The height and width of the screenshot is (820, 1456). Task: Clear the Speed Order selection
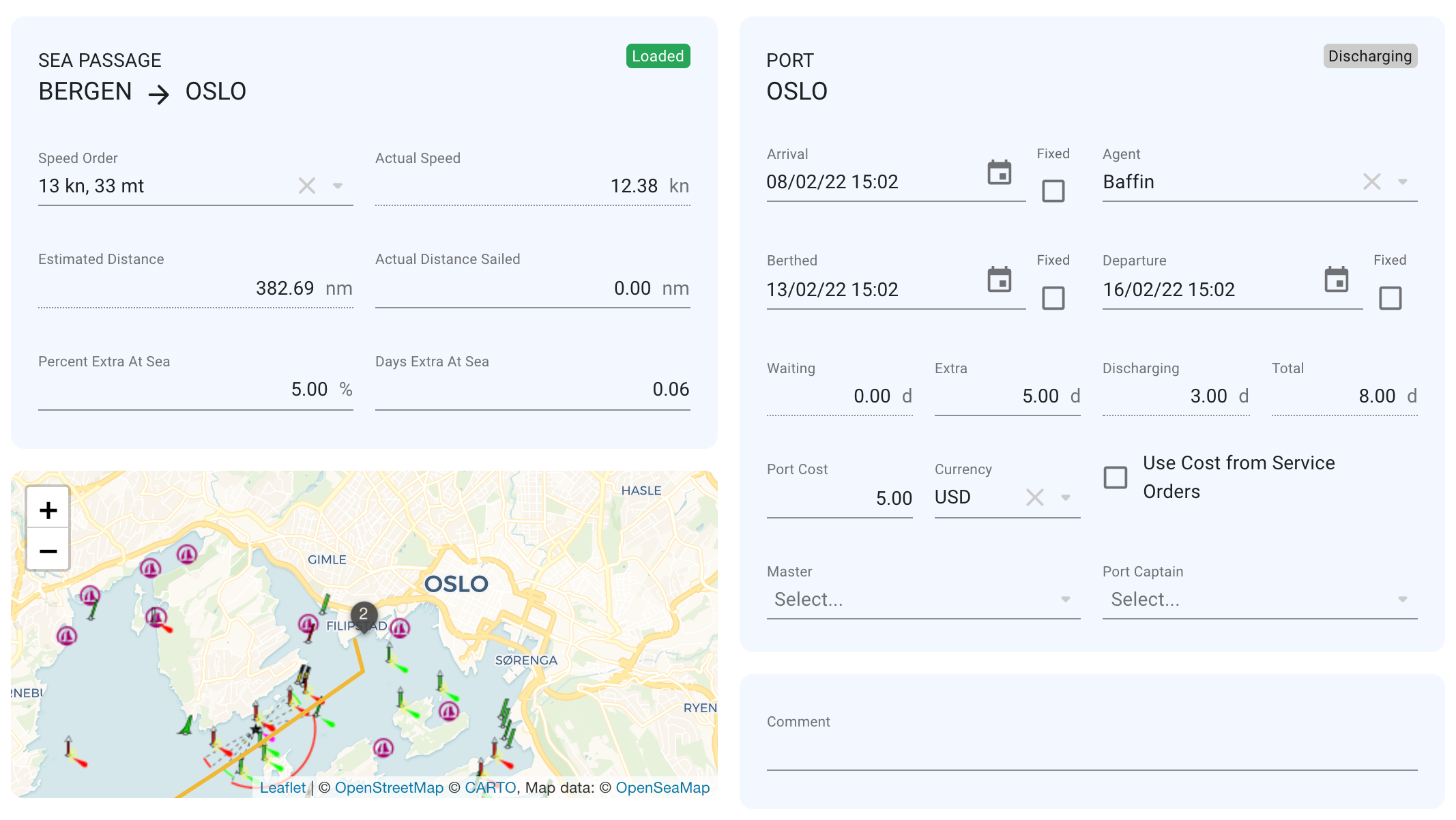(307, 186)
